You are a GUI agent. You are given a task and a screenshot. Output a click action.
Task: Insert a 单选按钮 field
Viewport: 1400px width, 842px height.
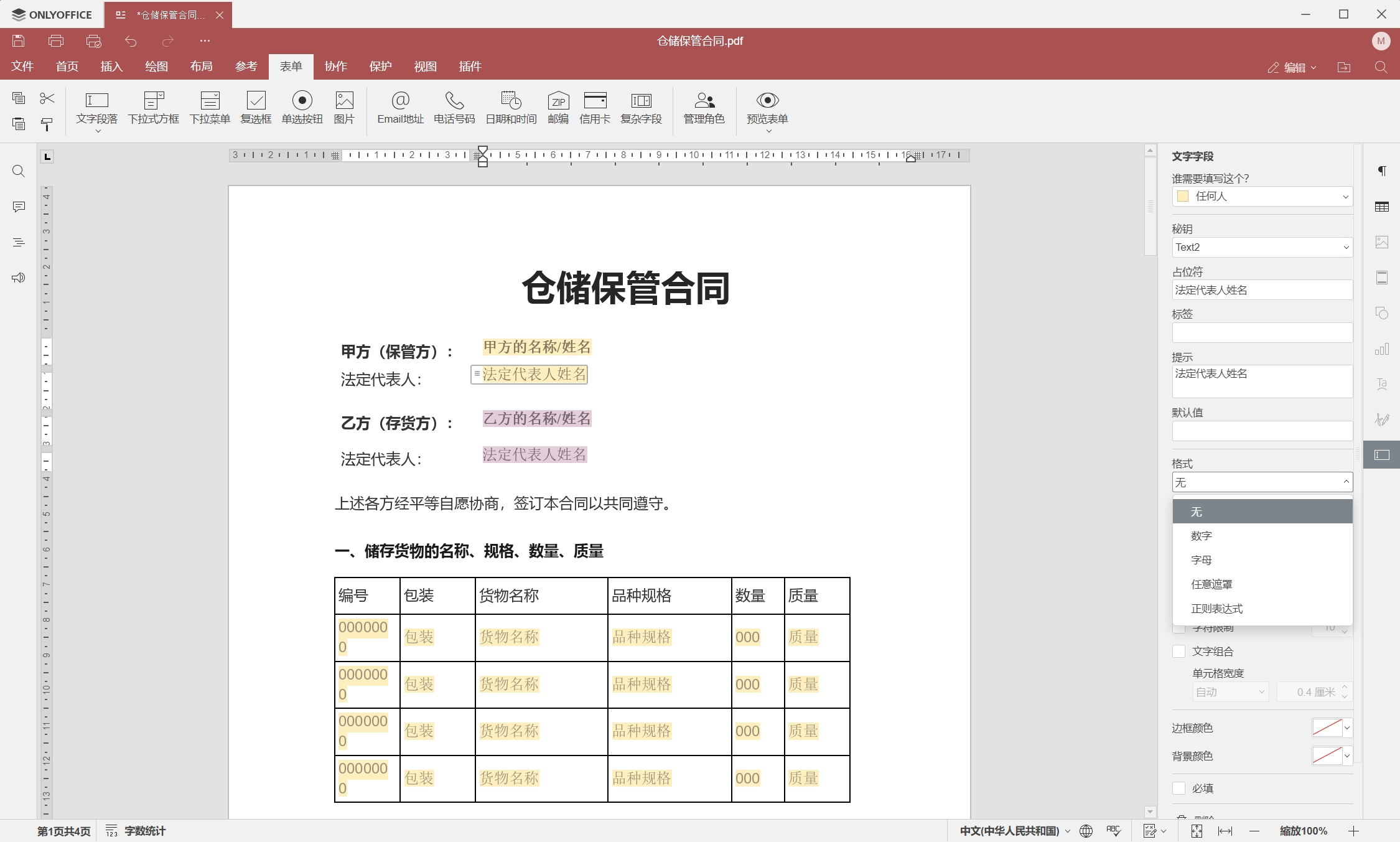point(302,107)
